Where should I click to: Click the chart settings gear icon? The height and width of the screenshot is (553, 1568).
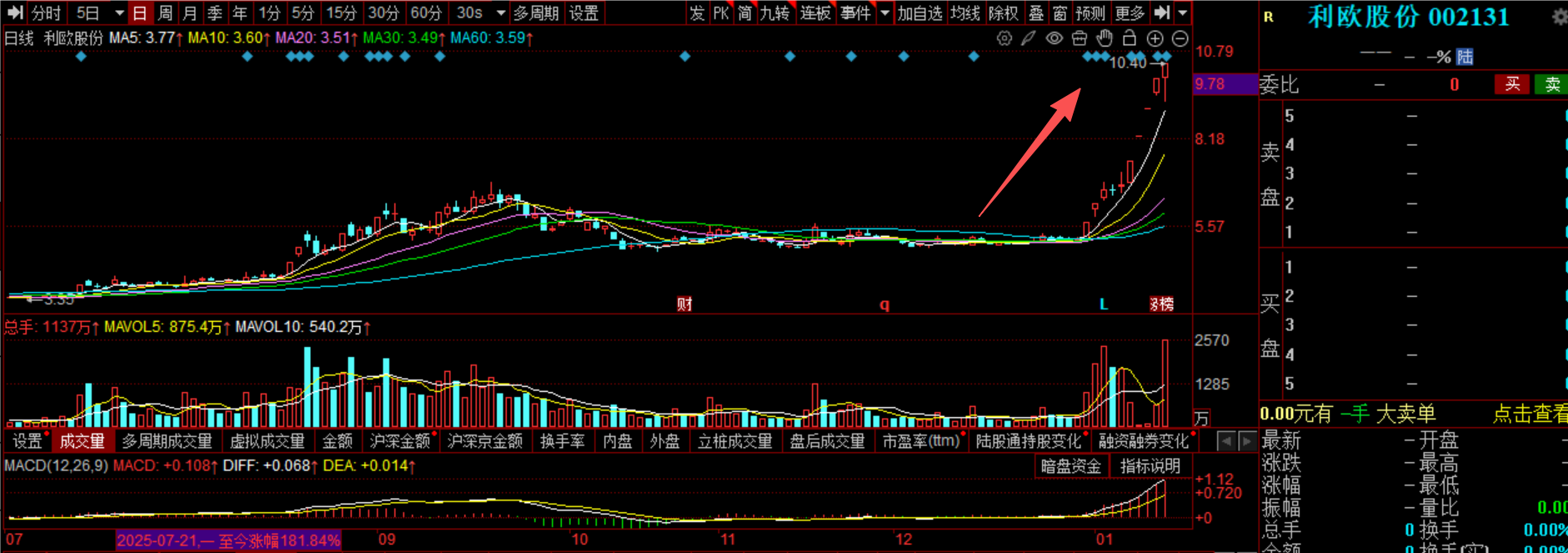pos(1004,38)
